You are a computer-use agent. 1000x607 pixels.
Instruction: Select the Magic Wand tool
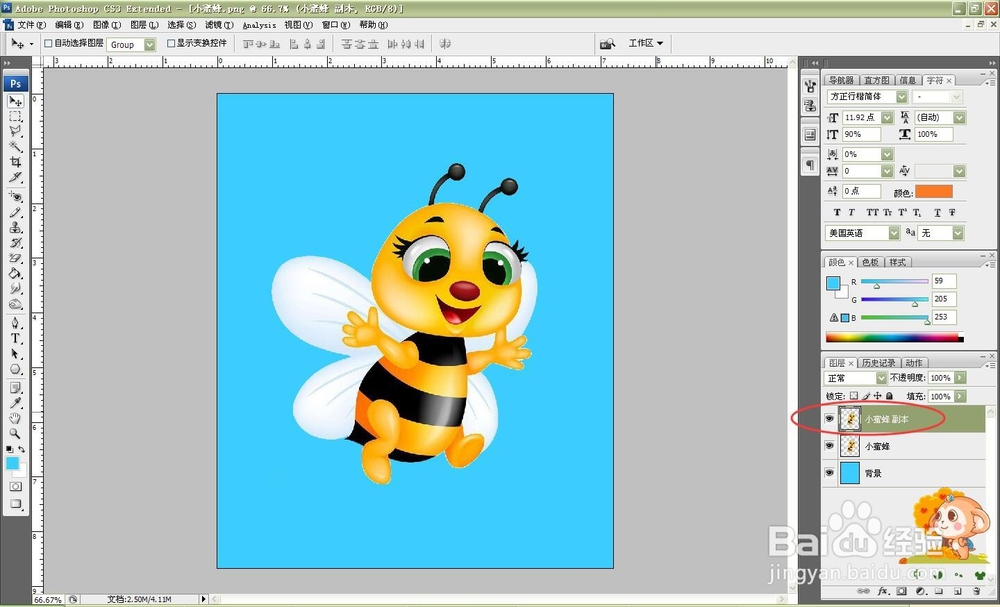16,146
